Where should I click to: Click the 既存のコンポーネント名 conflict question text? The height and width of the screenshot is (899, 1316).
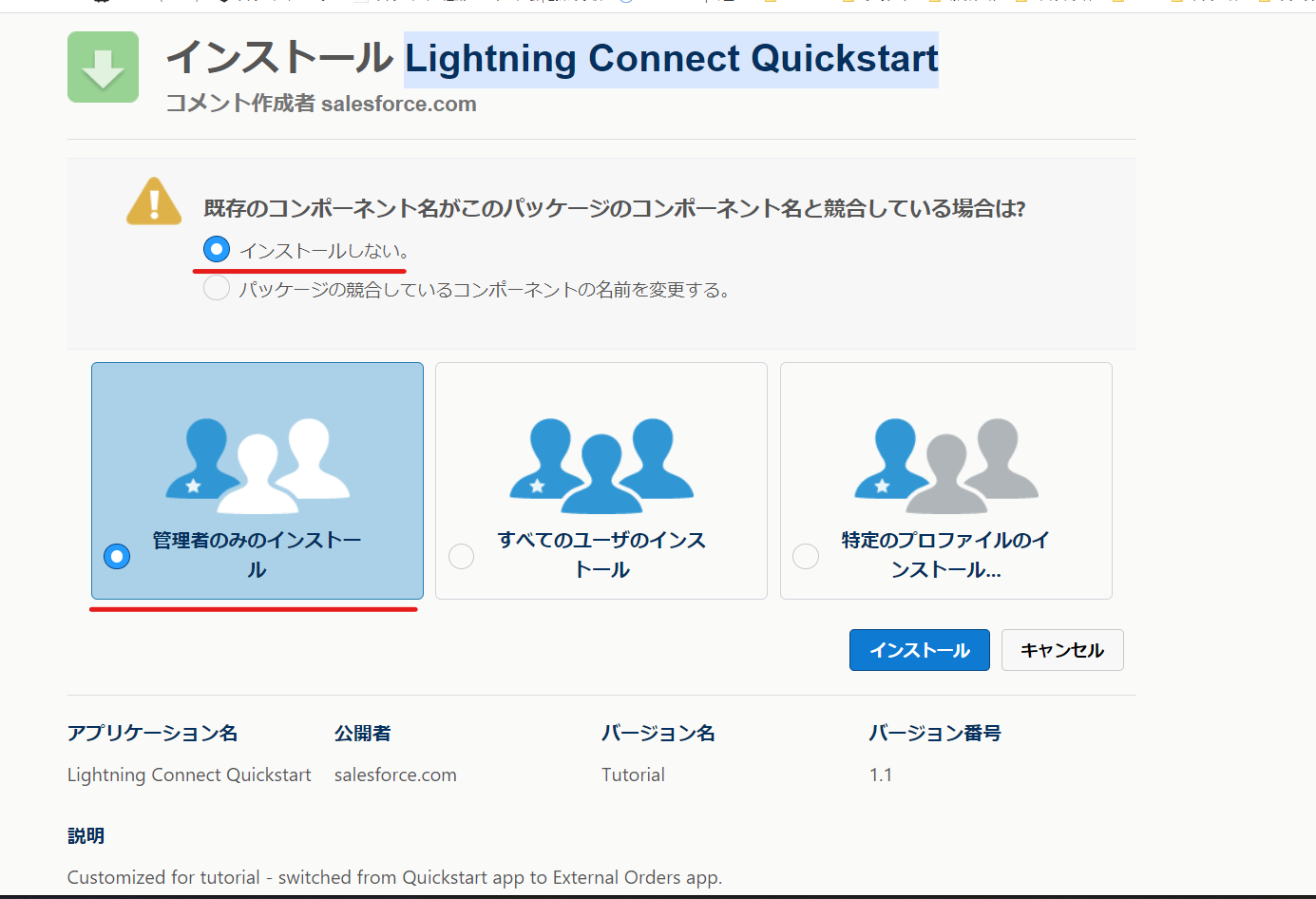tap(615, 208)
